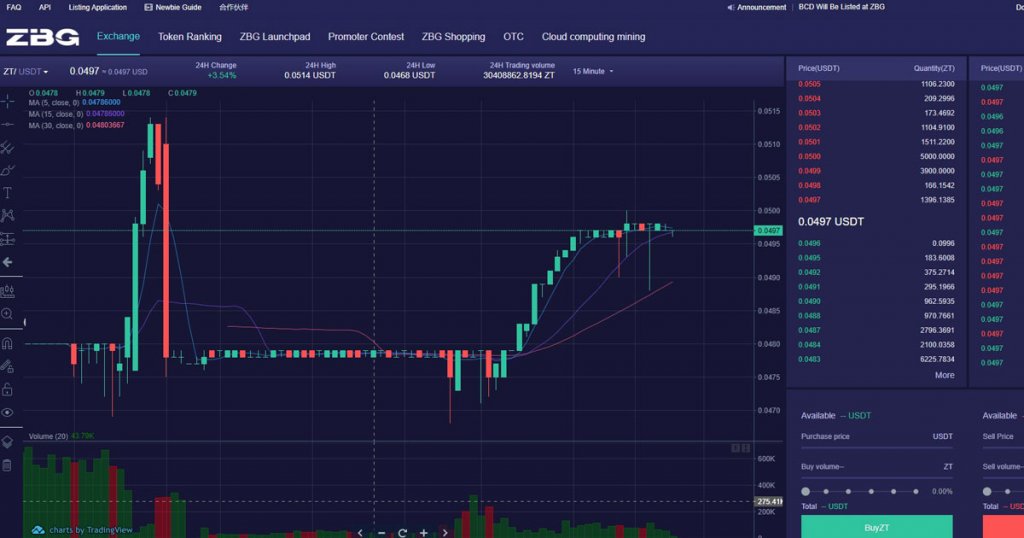Screen dimensions: 1024x538
Task: Select the horizontal line drawing tool
Action: (7, 124)
